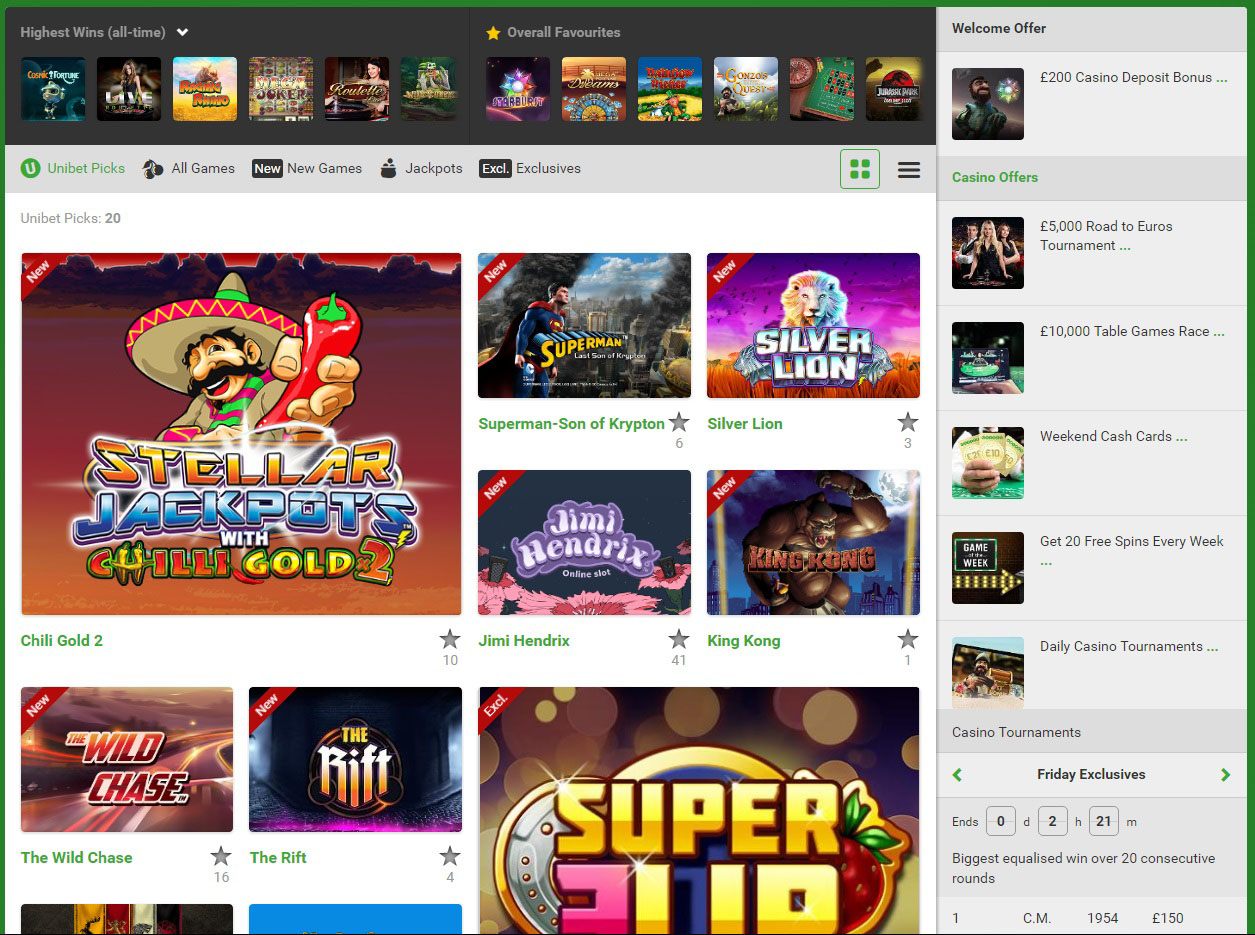1255x935 pixels.
Task: Toggle The Wild Chase favourite star
Action: [221, 856]
